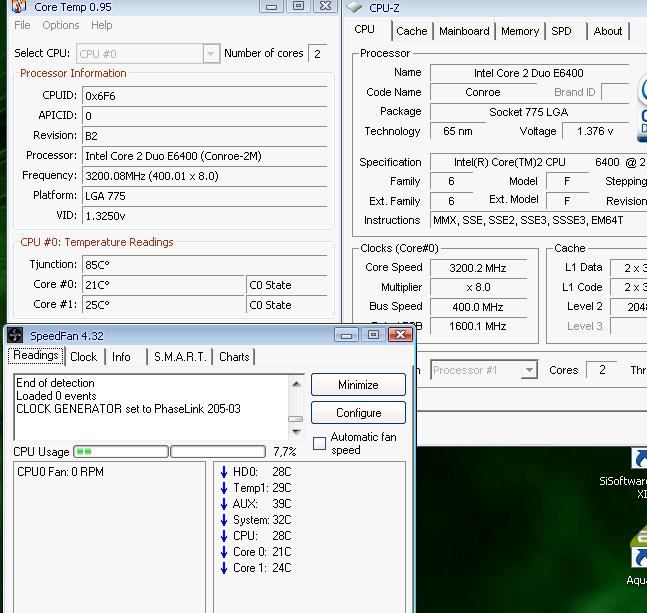Click the AUX temperature down-arrow icon
The image size is (647, 613).
[224, 504]
